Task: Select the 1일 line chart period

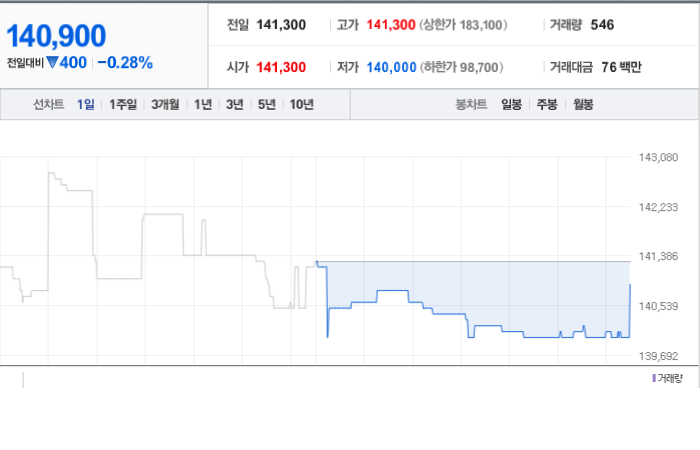Action: pos(86,104)
